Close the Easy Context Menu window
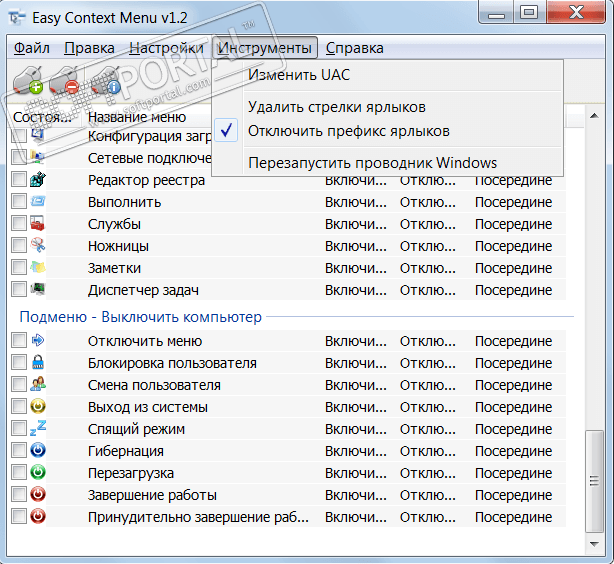The height and width of the screenshot is (564, 614). [x=576, y=13]
